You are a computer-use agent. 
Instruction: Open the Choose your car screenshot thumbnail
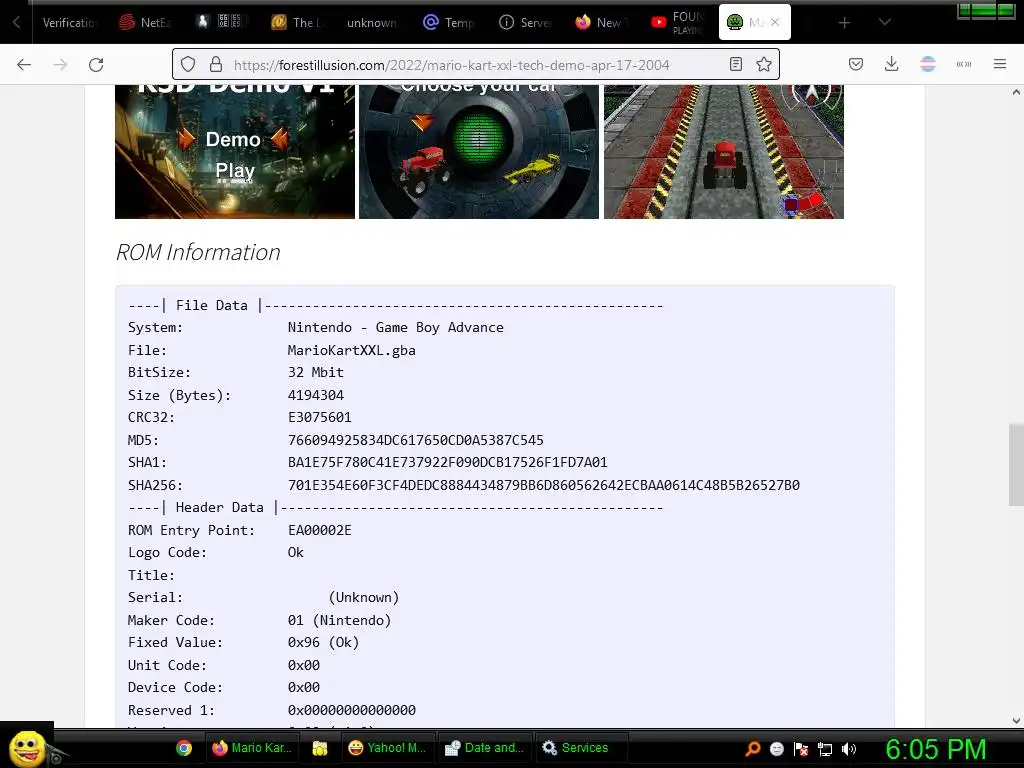point(479,152)
